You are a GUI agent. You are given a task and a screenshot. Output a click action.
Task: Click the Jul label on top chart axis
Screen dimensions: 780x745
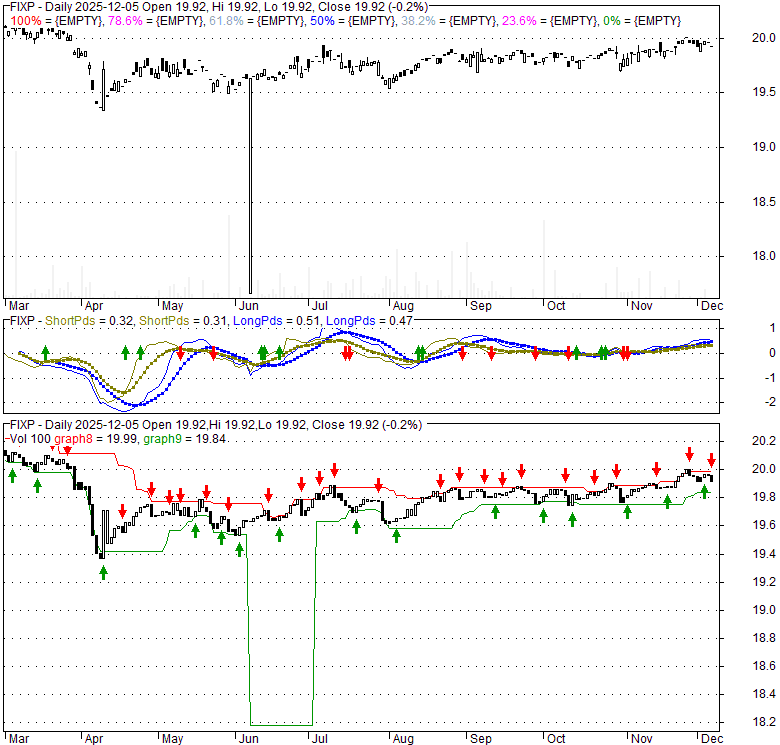point(319,304)
